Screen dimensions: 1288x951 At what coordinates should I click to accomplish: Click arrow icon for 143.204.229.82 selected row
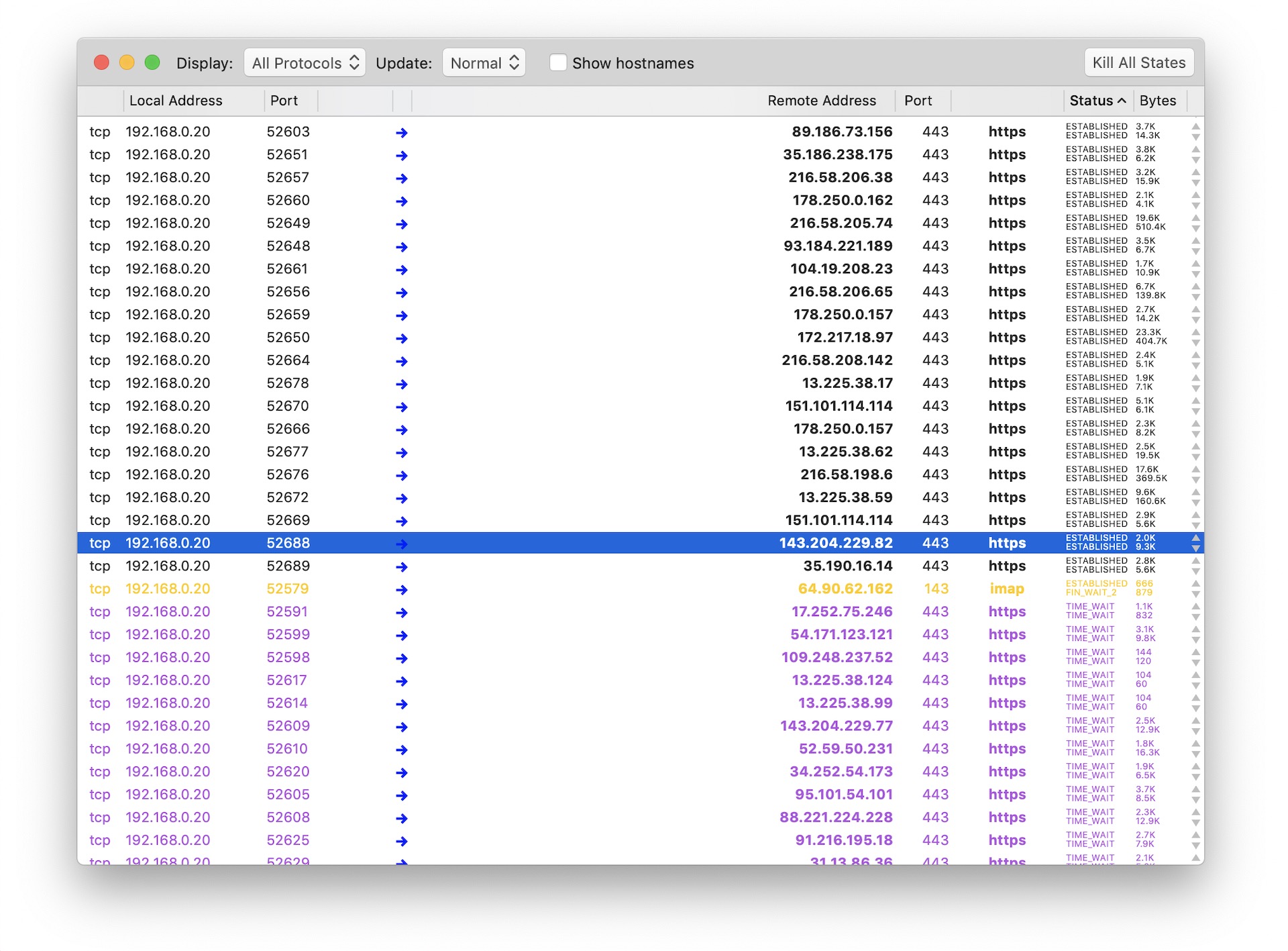tap(401, 544)
